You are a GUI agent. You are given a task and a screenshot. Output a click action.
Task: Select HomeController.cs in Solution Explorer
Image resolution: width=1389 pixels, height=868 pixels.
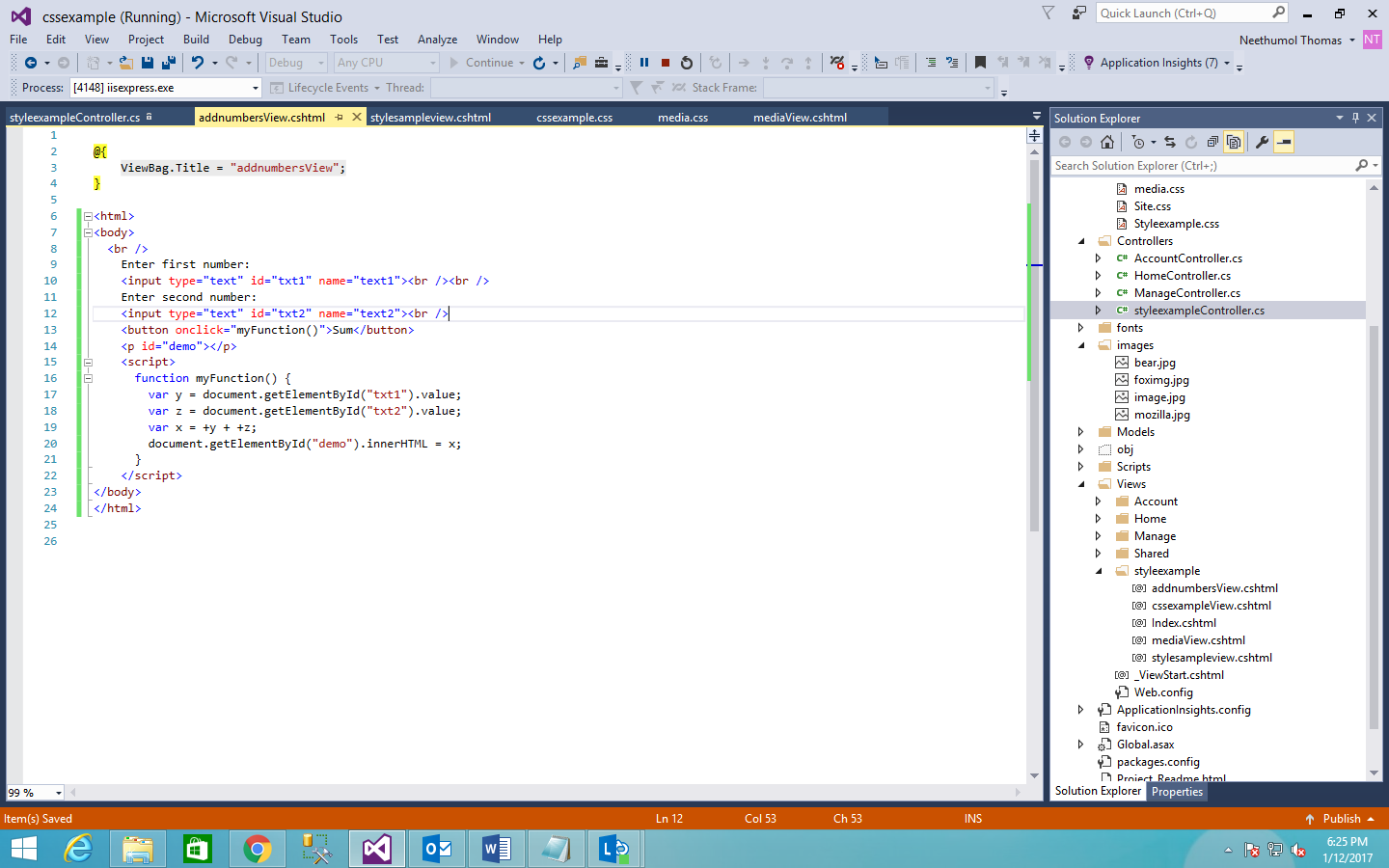[1182, 276]
